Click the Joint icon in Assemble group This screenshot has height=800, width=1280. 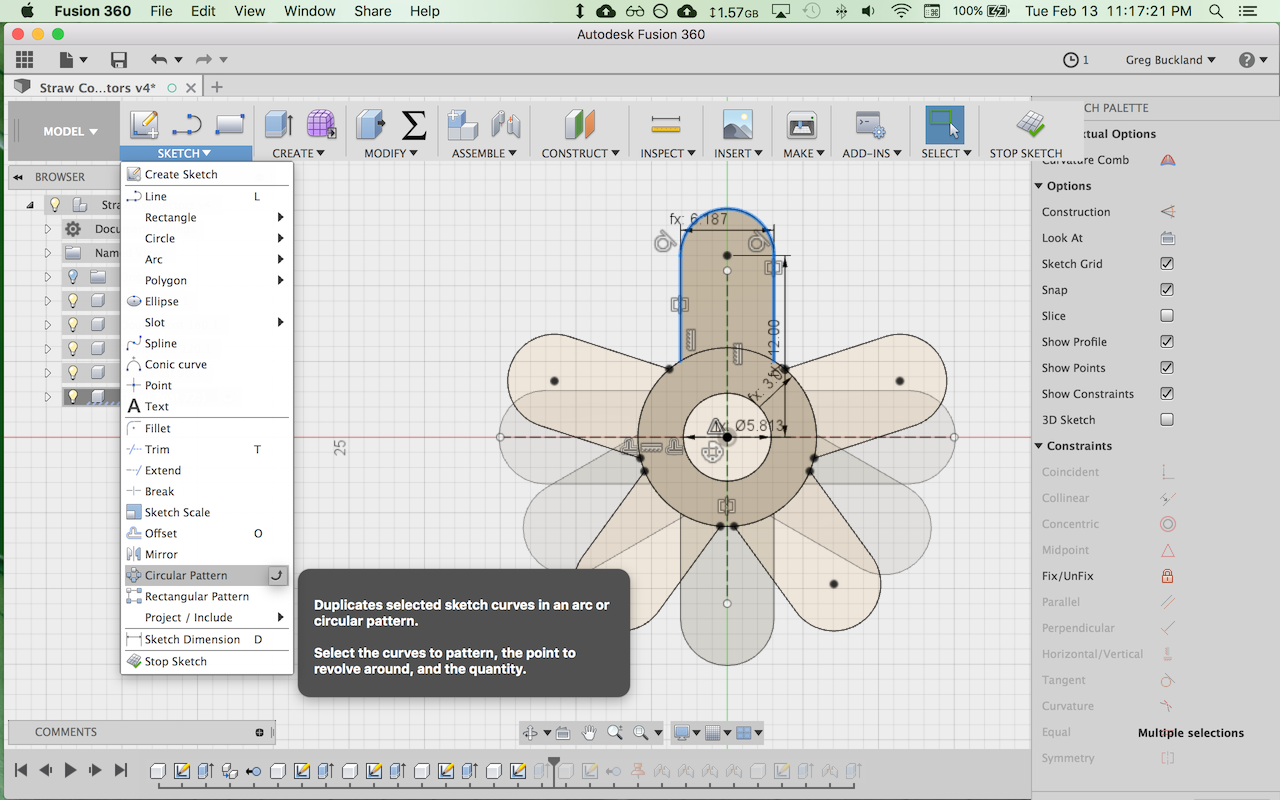[506, 125]
